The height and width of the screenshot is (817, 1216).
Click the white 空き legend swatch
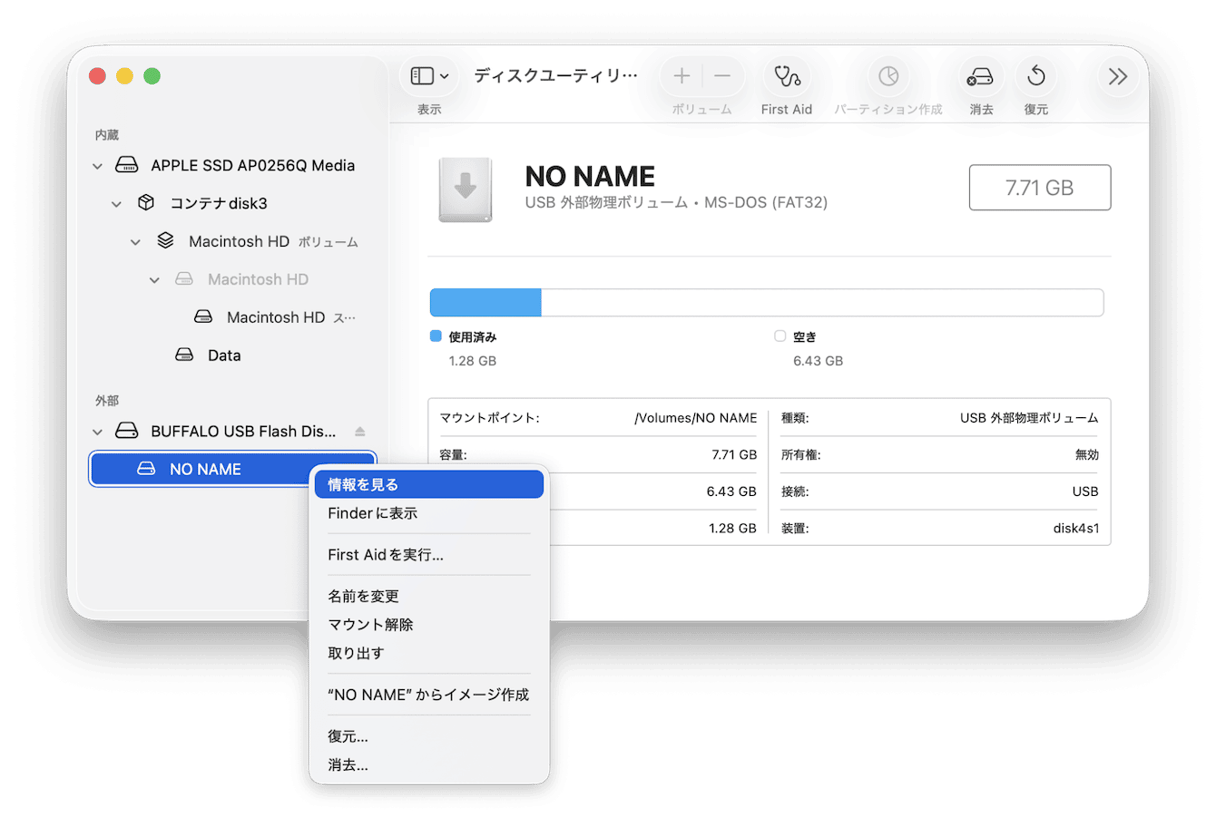click(x=780, y=337)
